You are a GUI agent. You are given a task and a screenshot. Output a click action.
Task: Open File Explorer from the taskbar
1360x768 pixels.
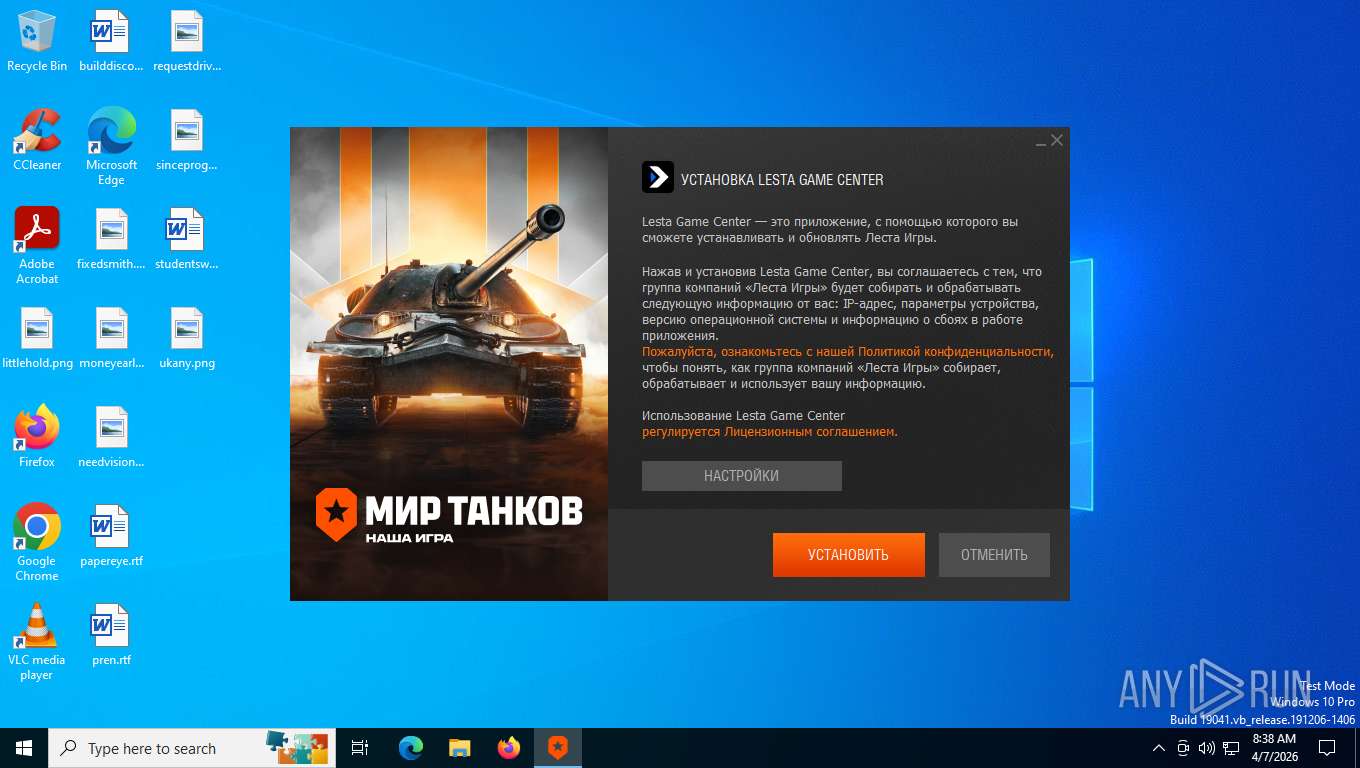coord(459,748)
